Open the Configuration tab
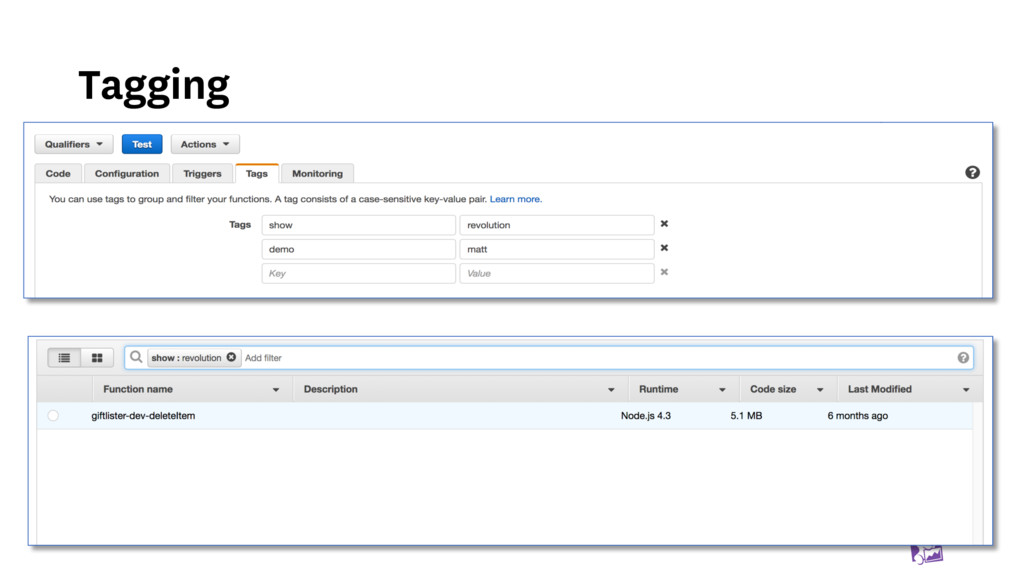 point(127,173)
